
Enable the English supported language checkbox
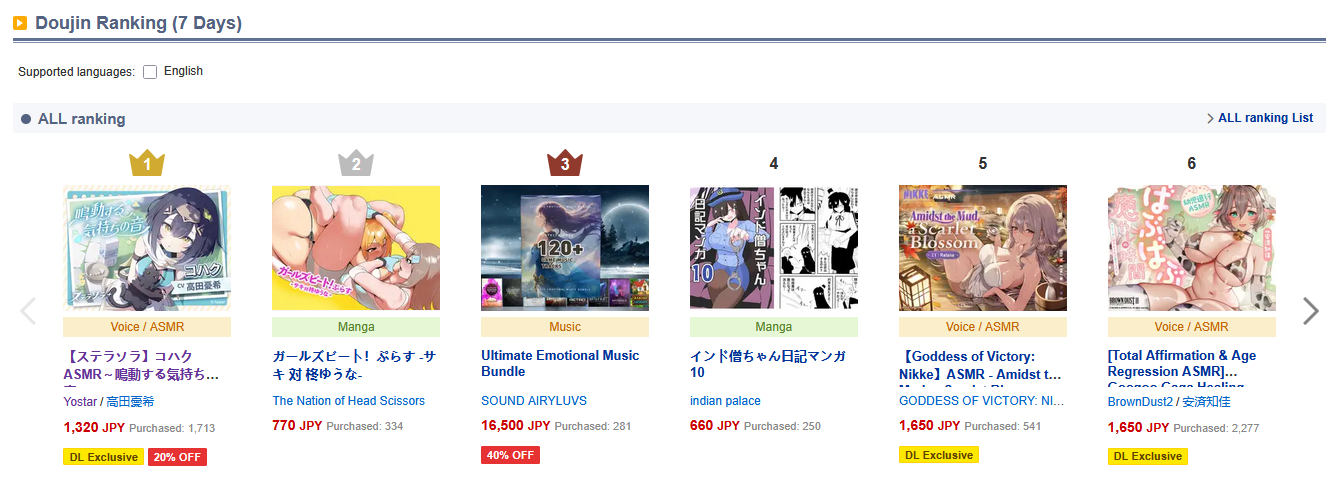click(150, 72)
